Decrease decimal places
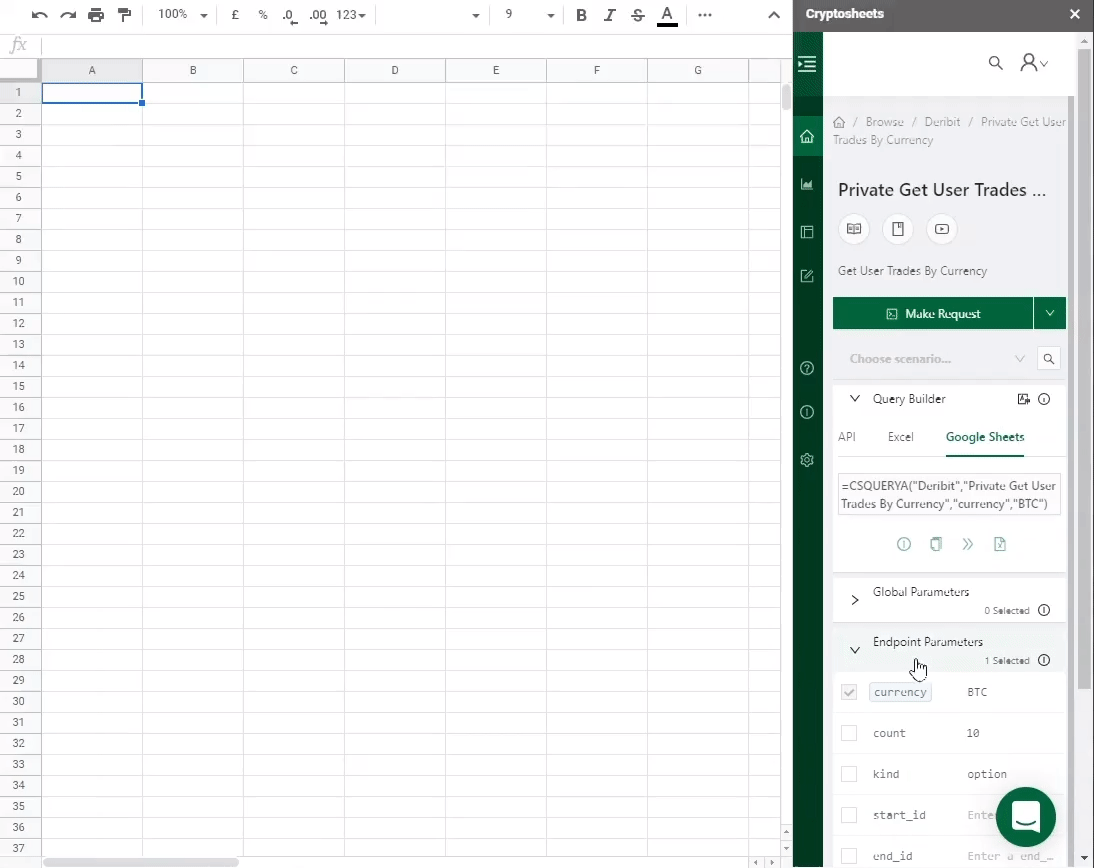This screenshot has height=868, width=1094. point(290,15)
